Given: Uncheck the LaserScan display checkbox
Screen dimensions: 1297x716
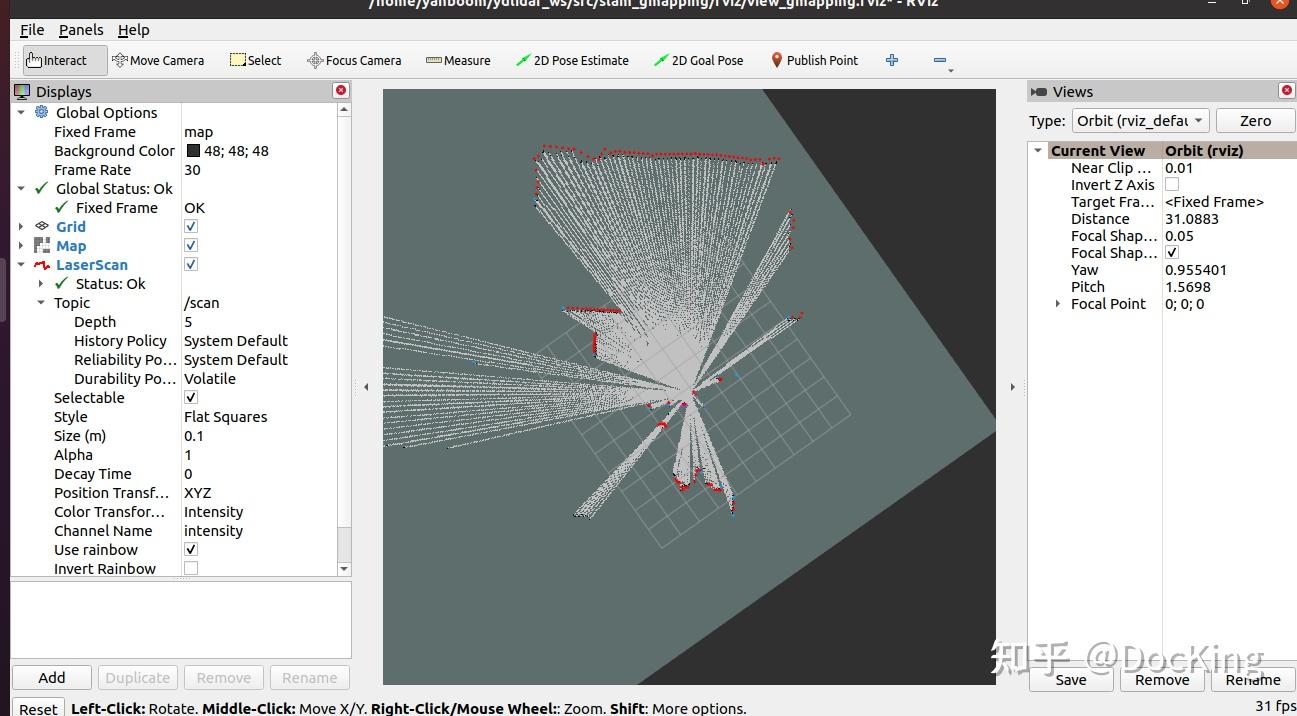Looking at the screenshot, I should point(191,265).
